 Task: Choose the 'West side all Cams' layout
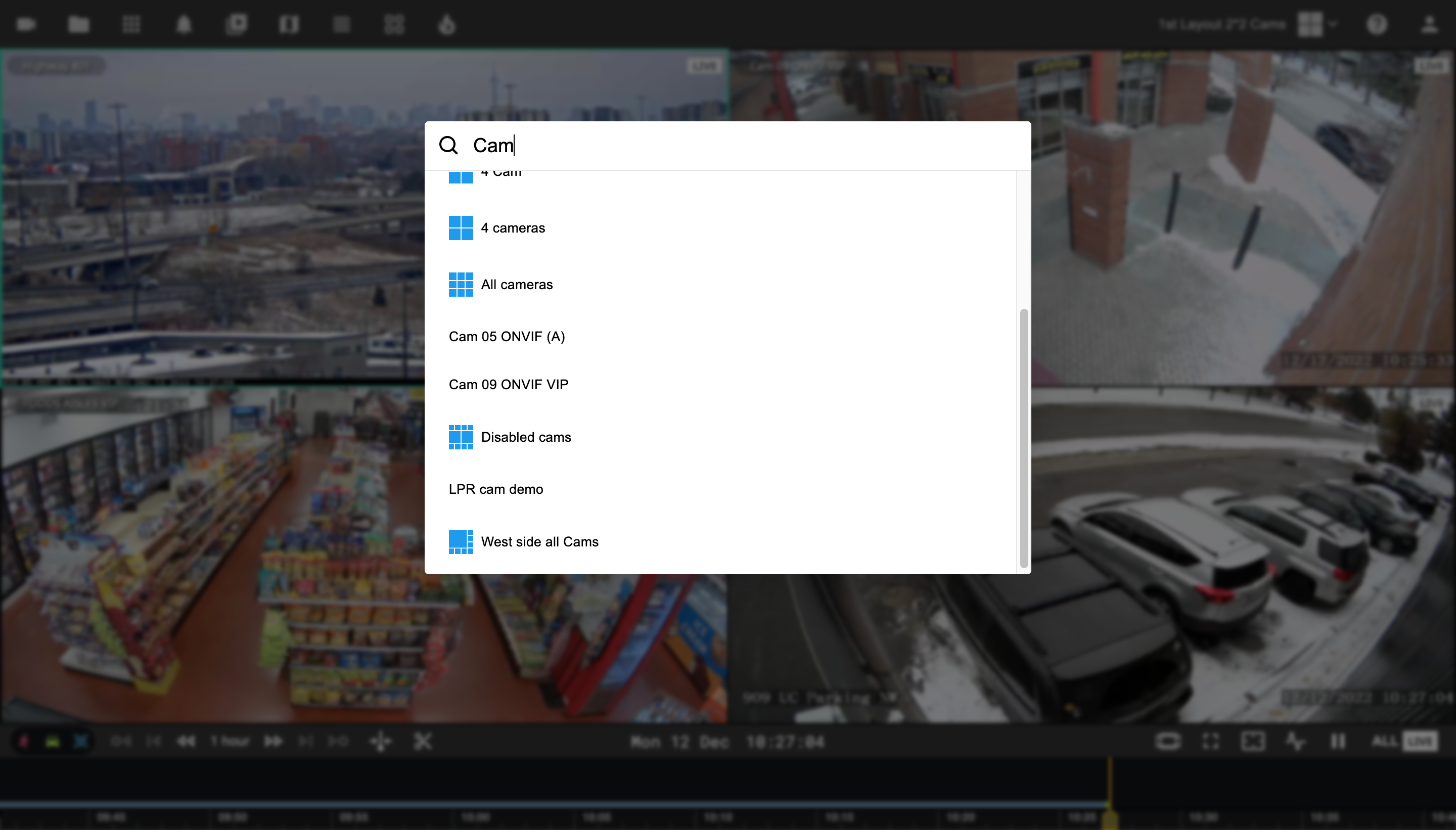539,541
